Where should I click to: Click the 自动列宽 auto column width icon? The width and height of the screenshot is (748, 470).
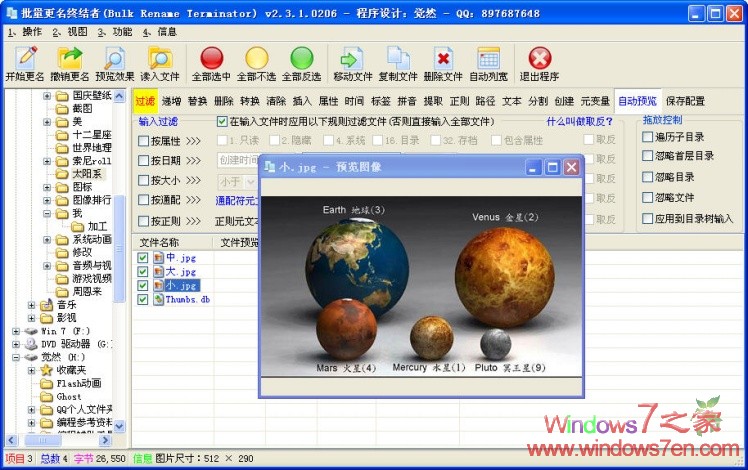488,58
